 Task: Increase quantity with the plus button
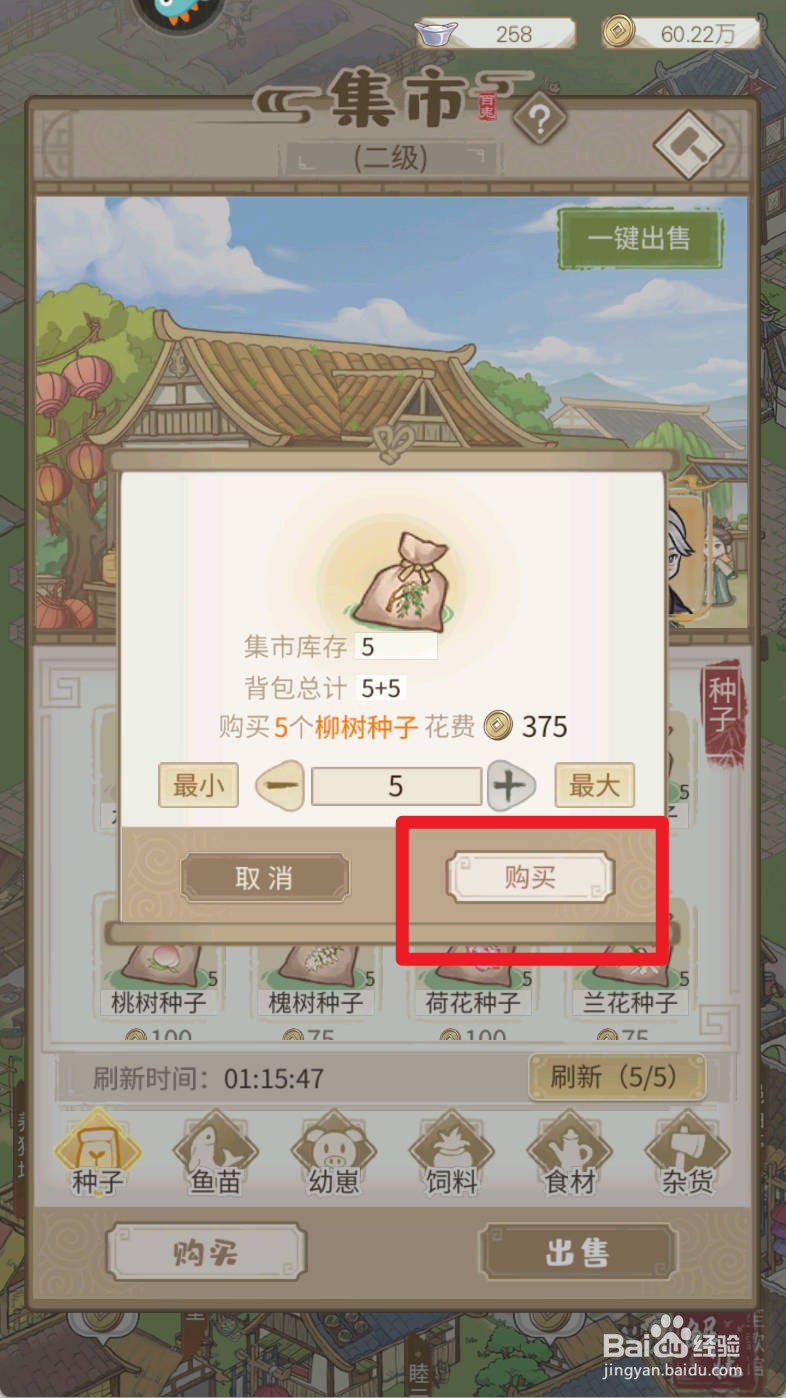pos(511,786)
